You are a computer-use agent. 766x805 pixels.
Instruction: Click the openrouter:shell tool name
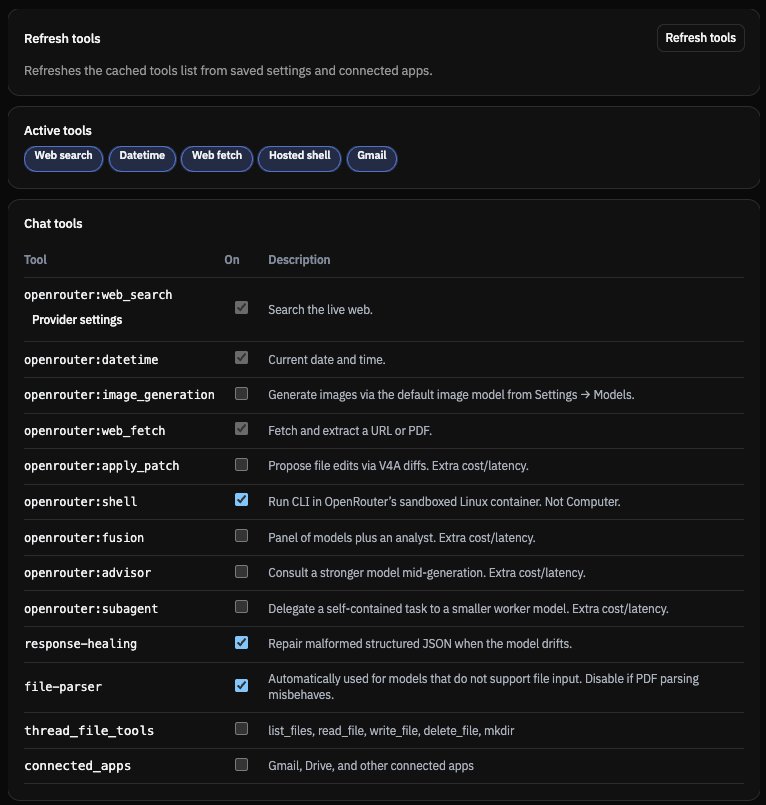[x=81, y=502]
